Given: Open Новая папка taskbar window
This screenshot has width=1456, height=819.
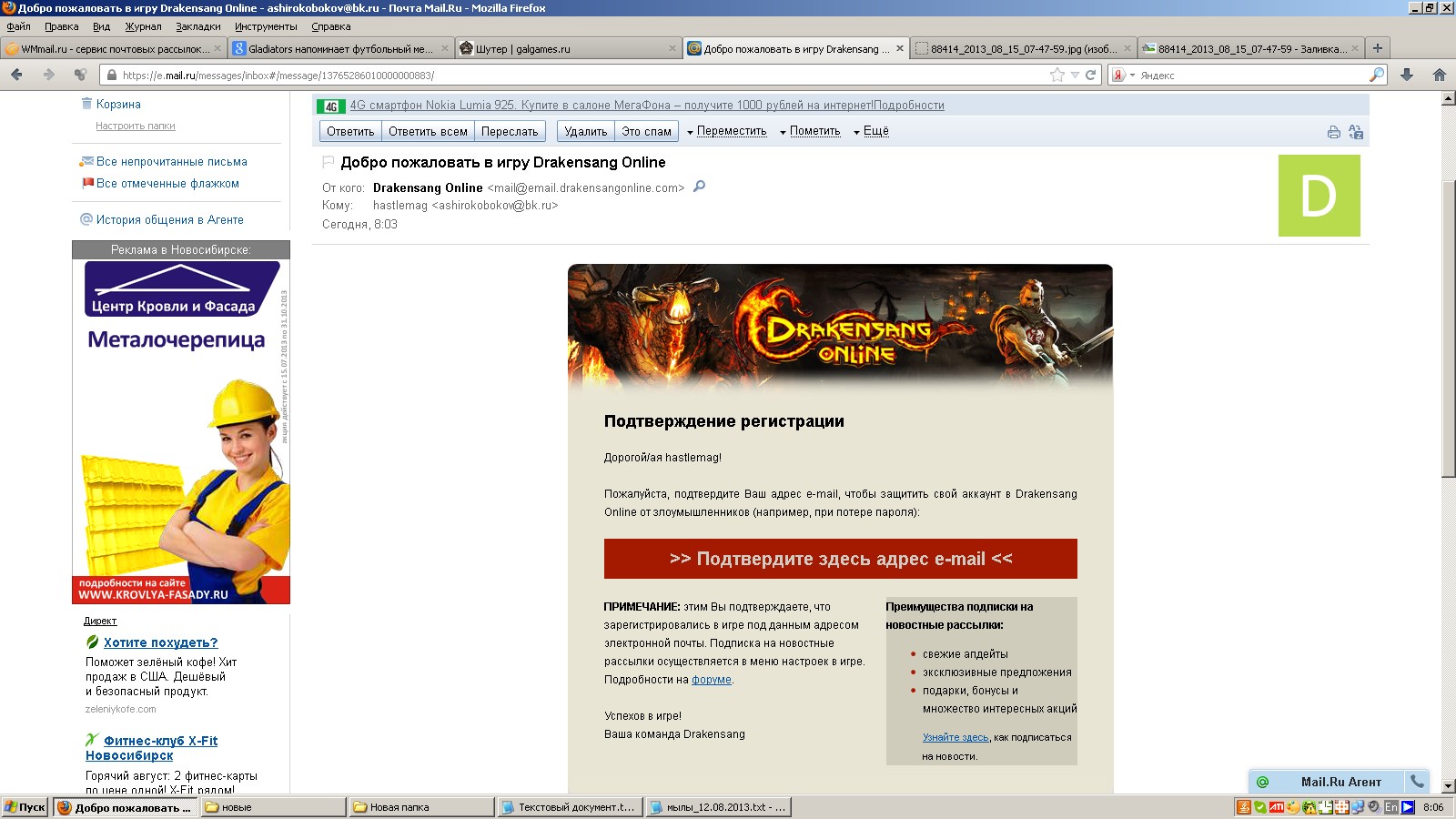Looking at the screenshot, I should (x=421, y=807).
